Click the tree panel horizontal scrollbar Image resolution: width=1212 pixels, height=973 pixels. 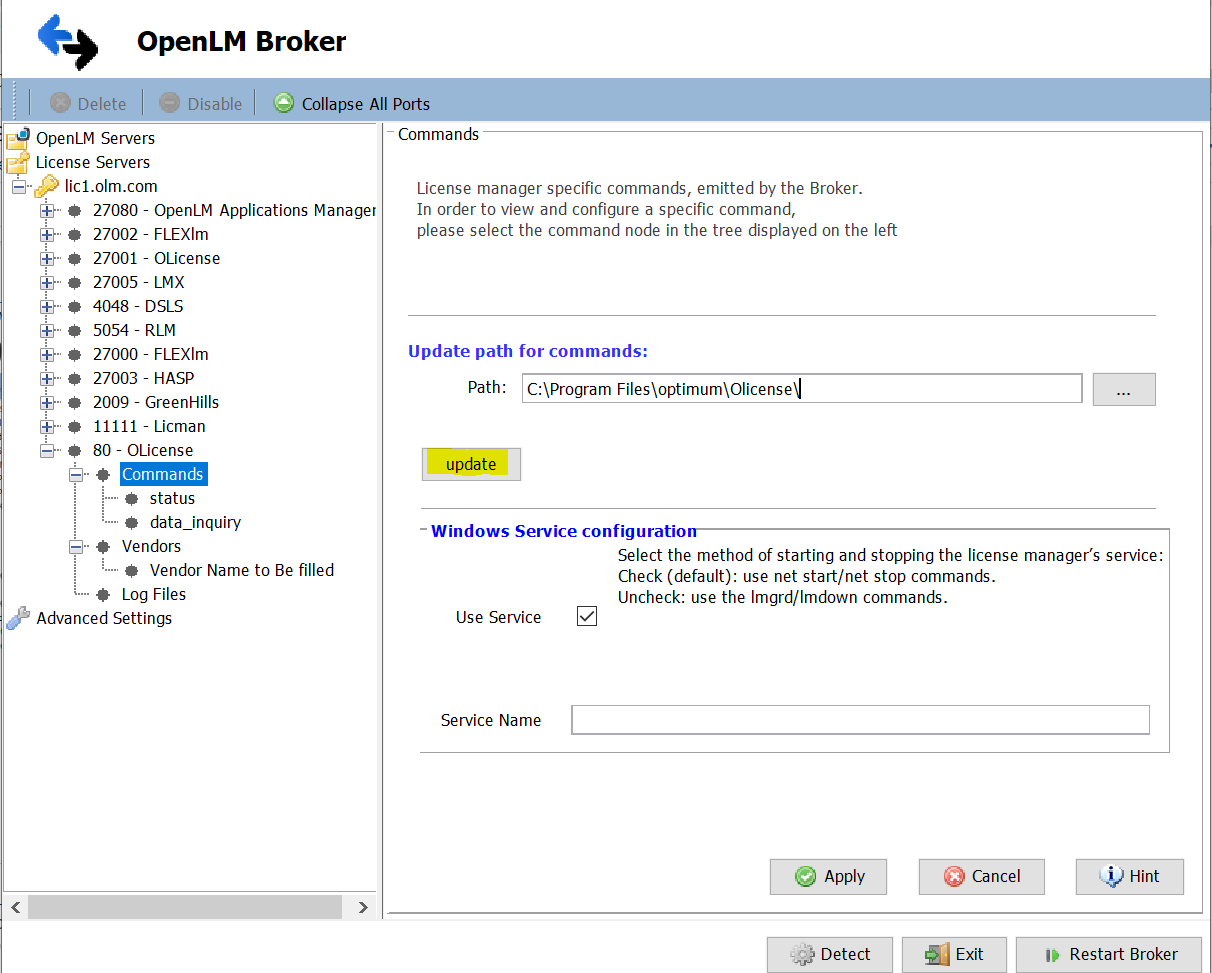point(185,907)
